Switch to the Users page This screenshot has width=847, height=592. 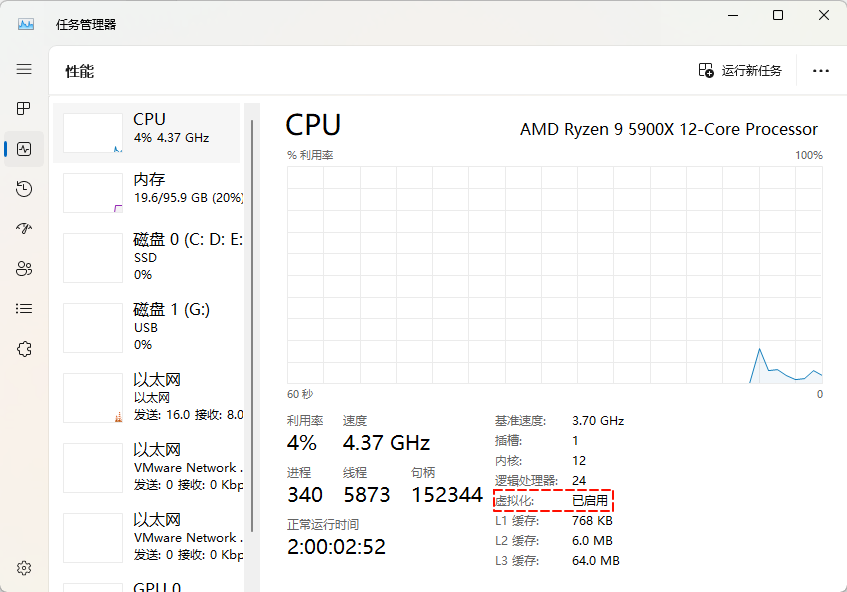point(25,268)
